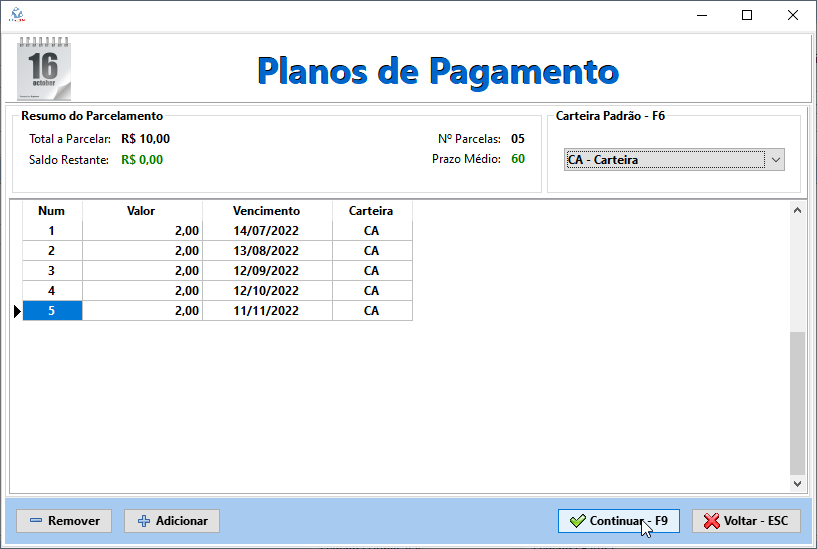Click Valor 2,00 in the 12/10/2022 row
The height and width of the screenshot is (549, 817).
click(142, 291)
